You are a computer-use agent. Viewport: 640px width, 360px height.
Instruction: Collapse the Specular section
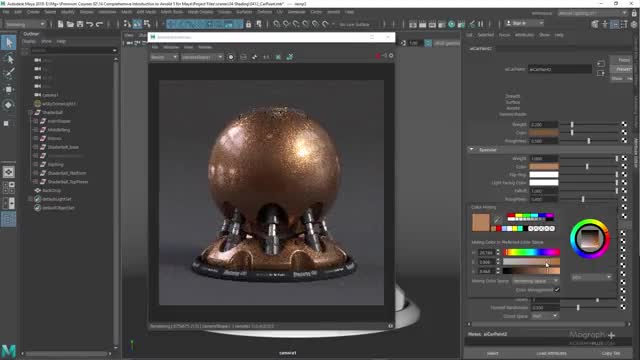(471, 150)
